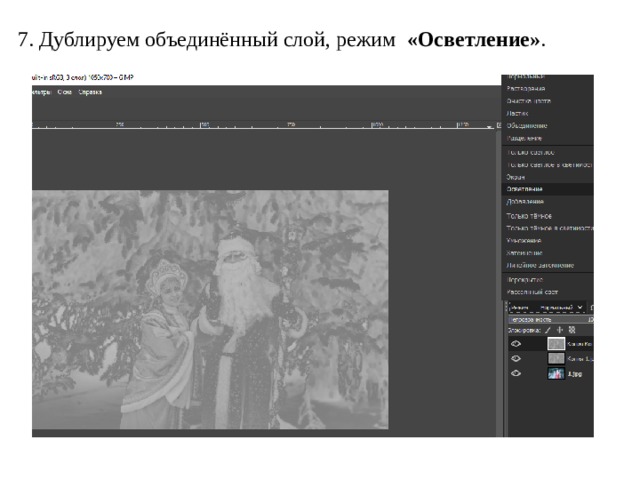Toggle eye icon of 1.jpg layer
The width and height of the screenshot is (640, 480).
point(516,373)
